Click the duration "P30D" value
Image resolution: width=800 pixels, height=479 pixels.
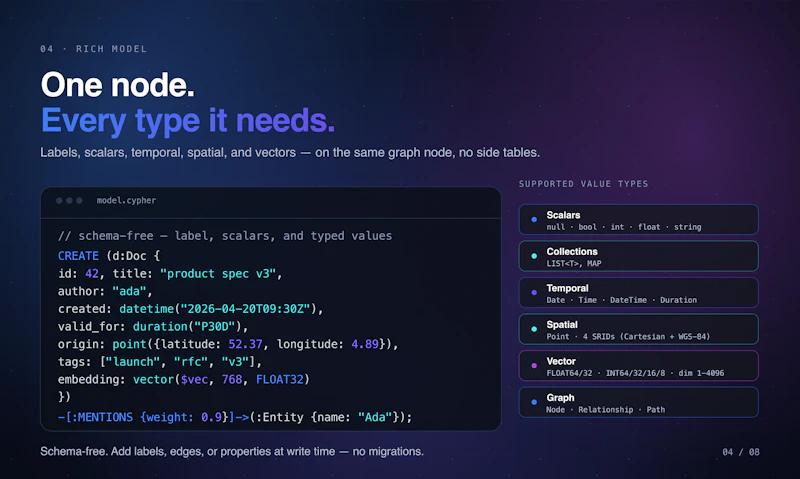pos(214,326)
